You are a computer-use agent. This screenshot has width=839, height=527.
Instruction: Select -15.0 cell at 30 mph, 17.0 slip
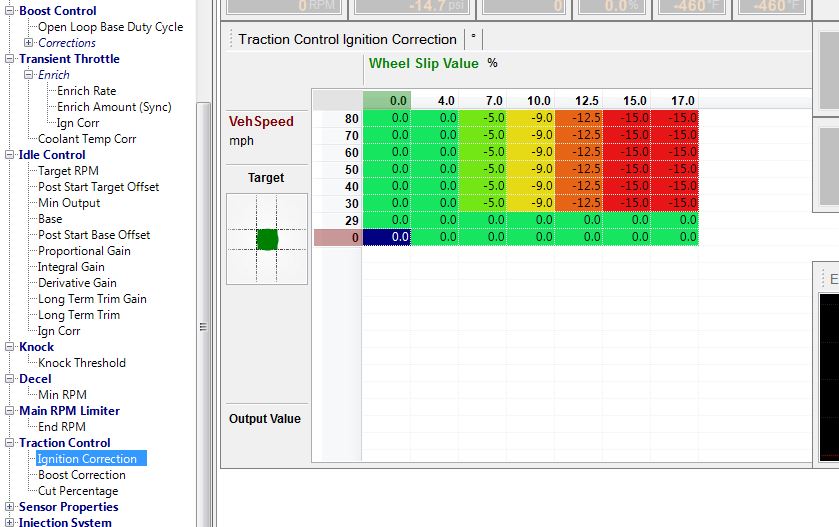(x=675, y=203)
